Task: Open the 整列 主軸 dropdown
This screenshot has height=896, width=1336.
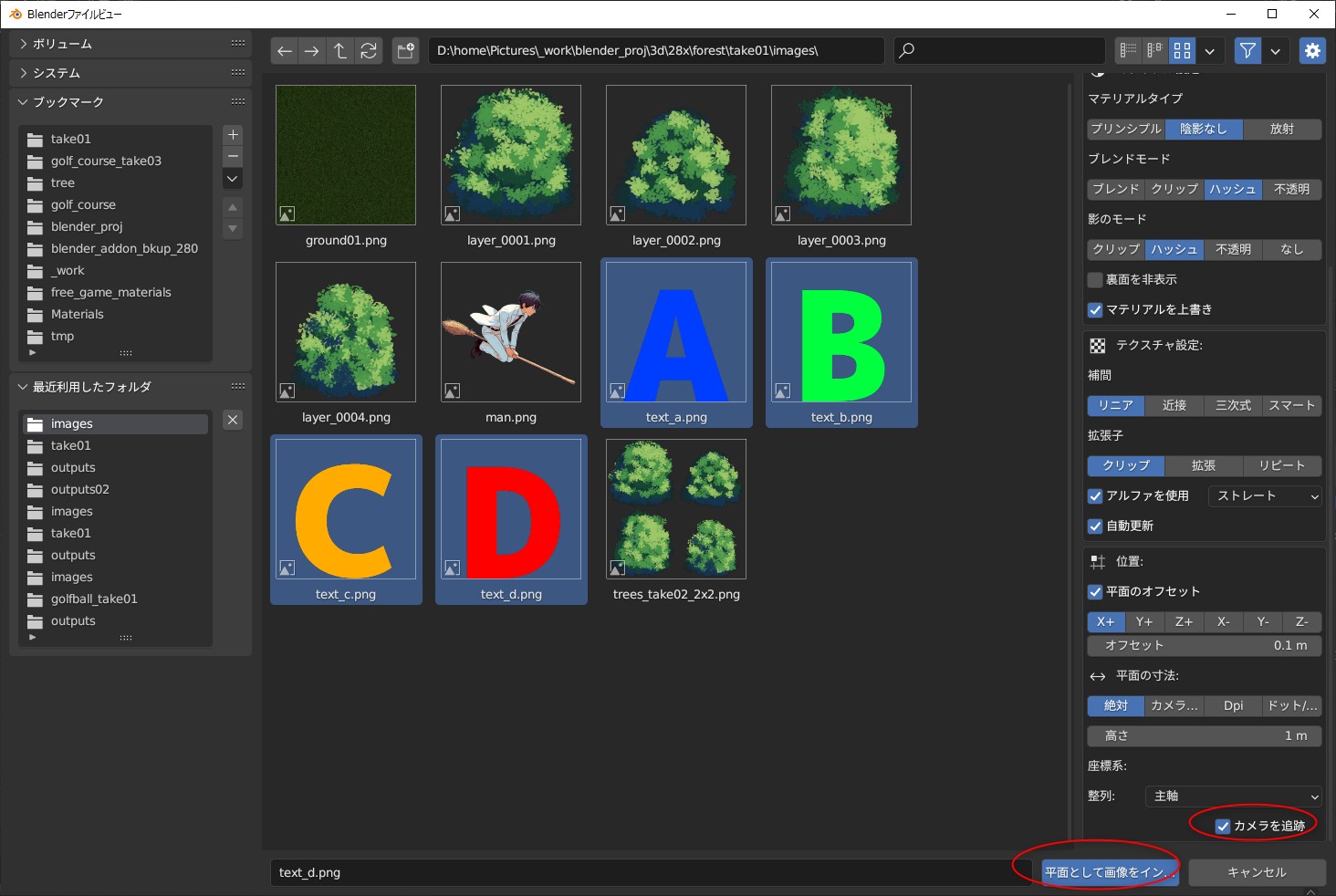Action: [1233, 797]
